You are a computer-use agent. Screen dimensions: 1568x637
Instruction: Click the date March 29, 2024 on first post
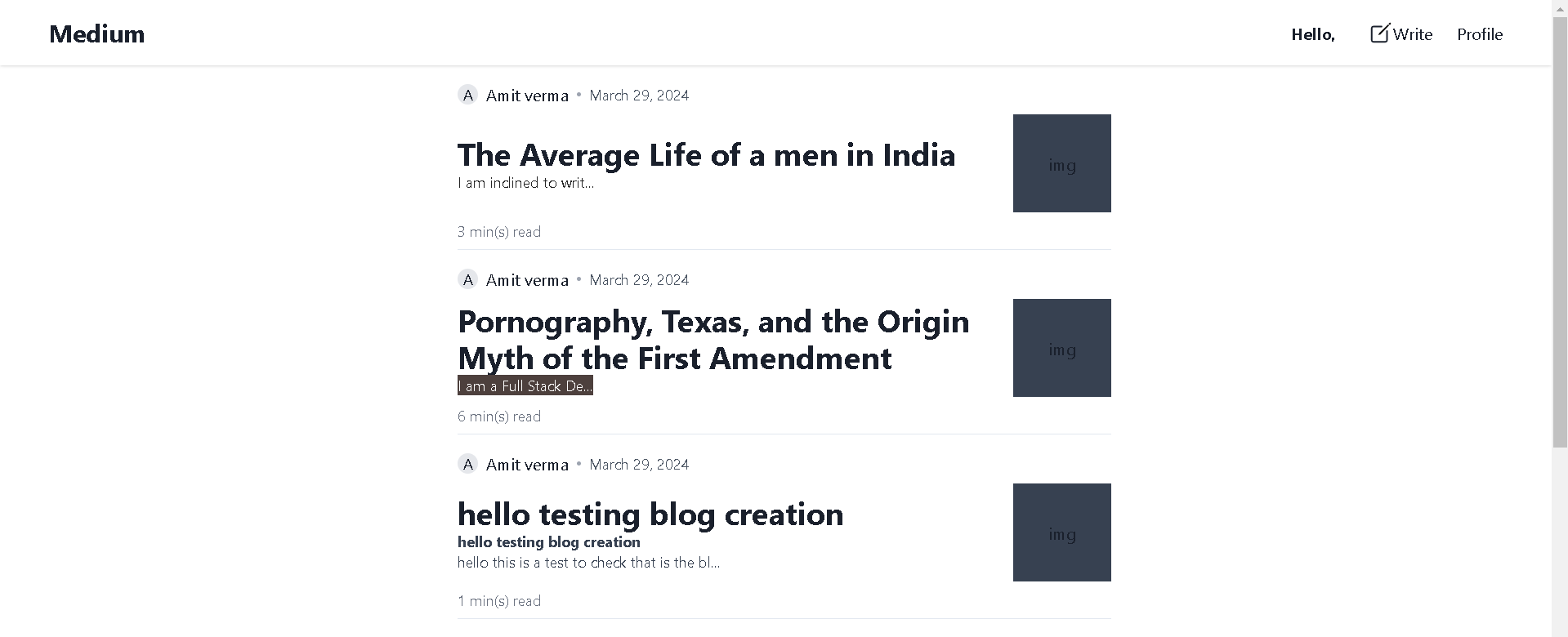pos(639,95)
